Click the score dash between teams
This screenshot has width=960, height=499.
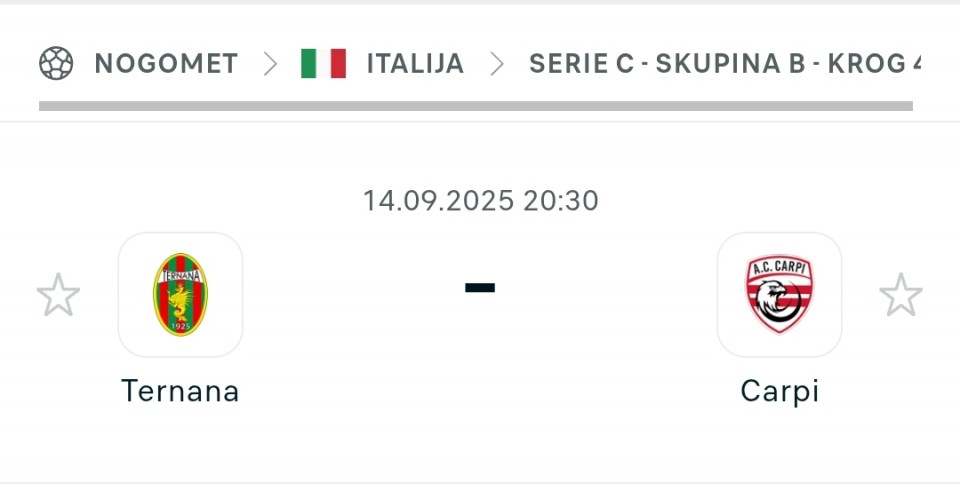480,288
